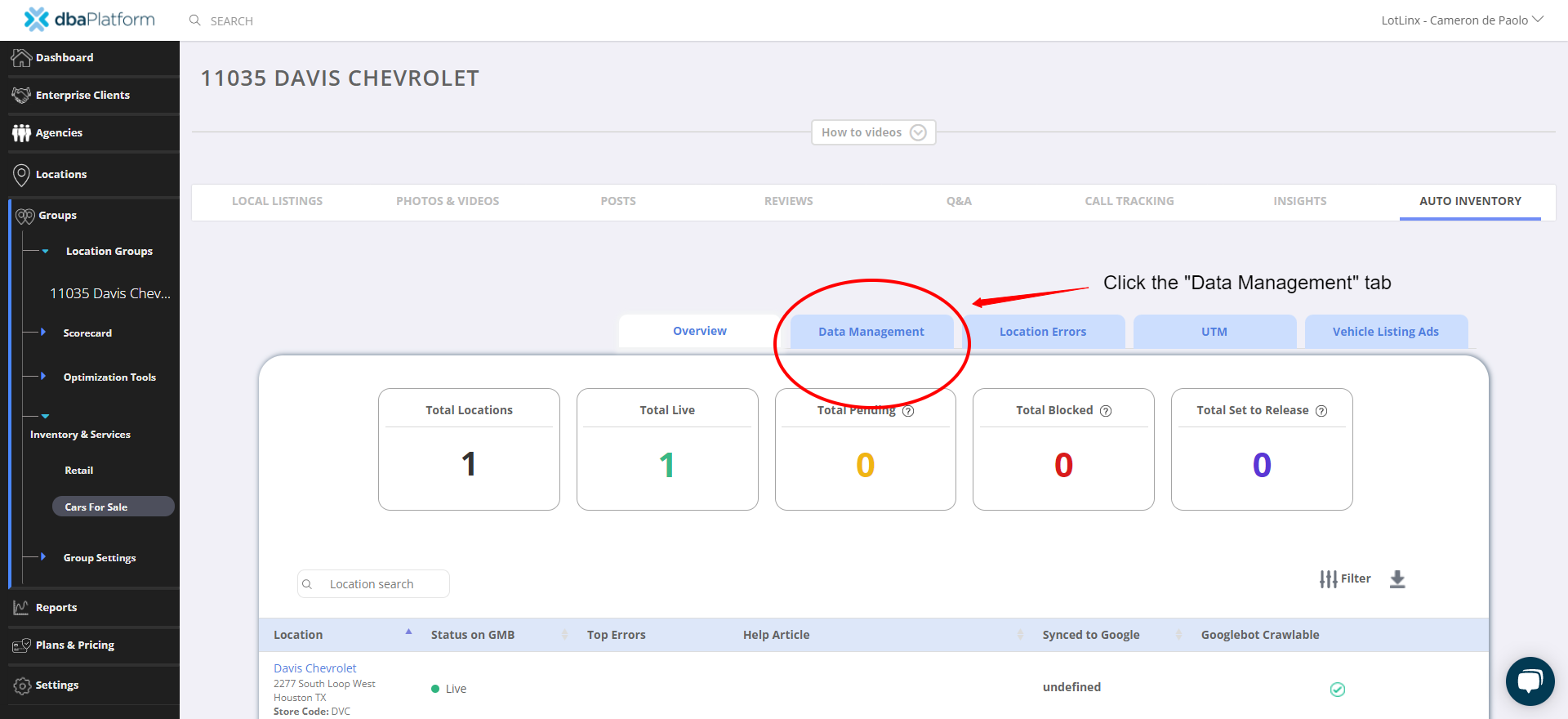The width and height of the screenshot is (1568, 719).
Task: Click the 'Live' status text
Action: 456,689
